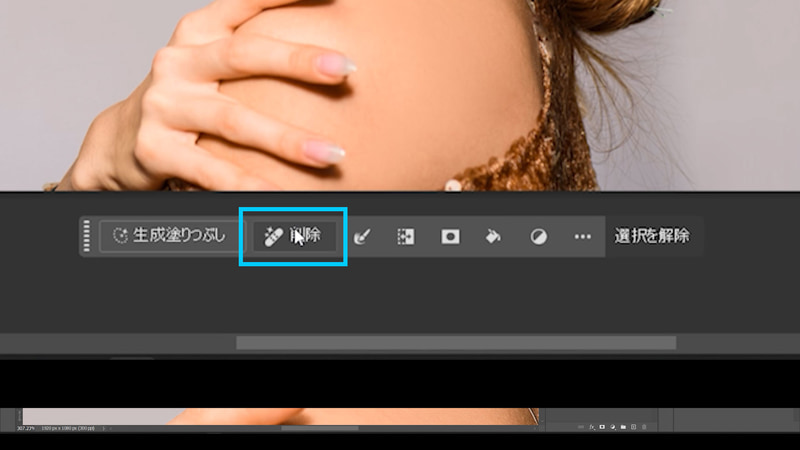
Task: Click the 削除 remove button
Action: coord(293,236)
